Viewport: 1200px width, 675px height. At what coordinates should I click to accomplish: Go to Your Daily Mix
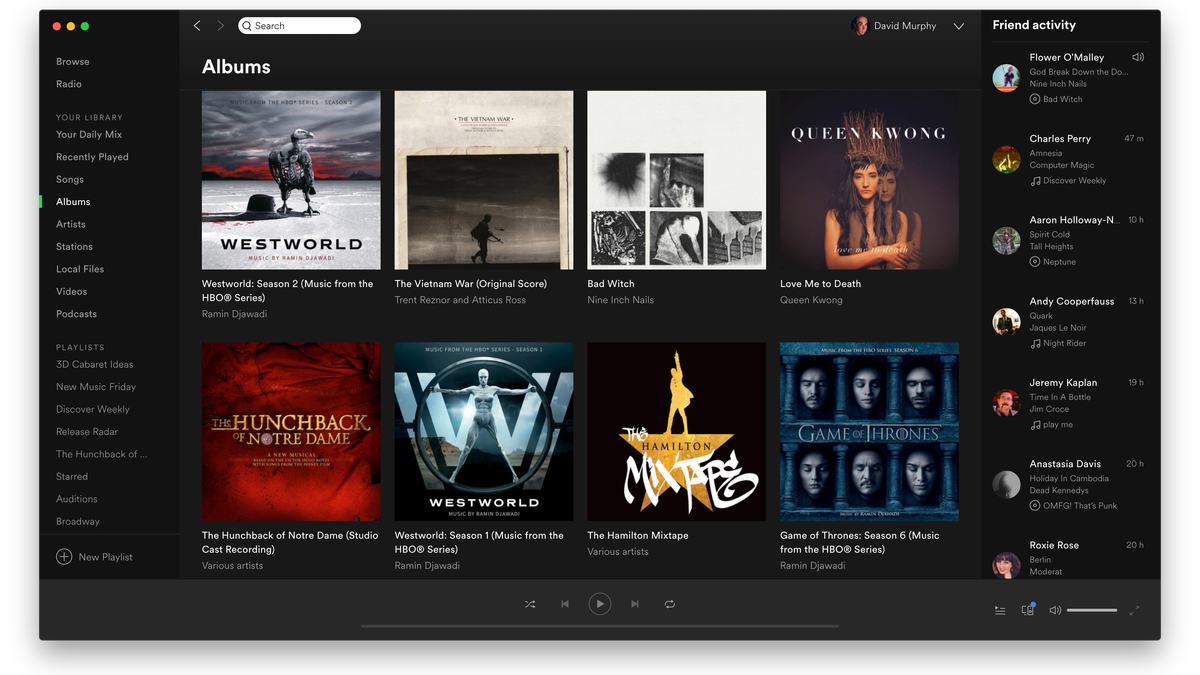(x=89, y=134)
